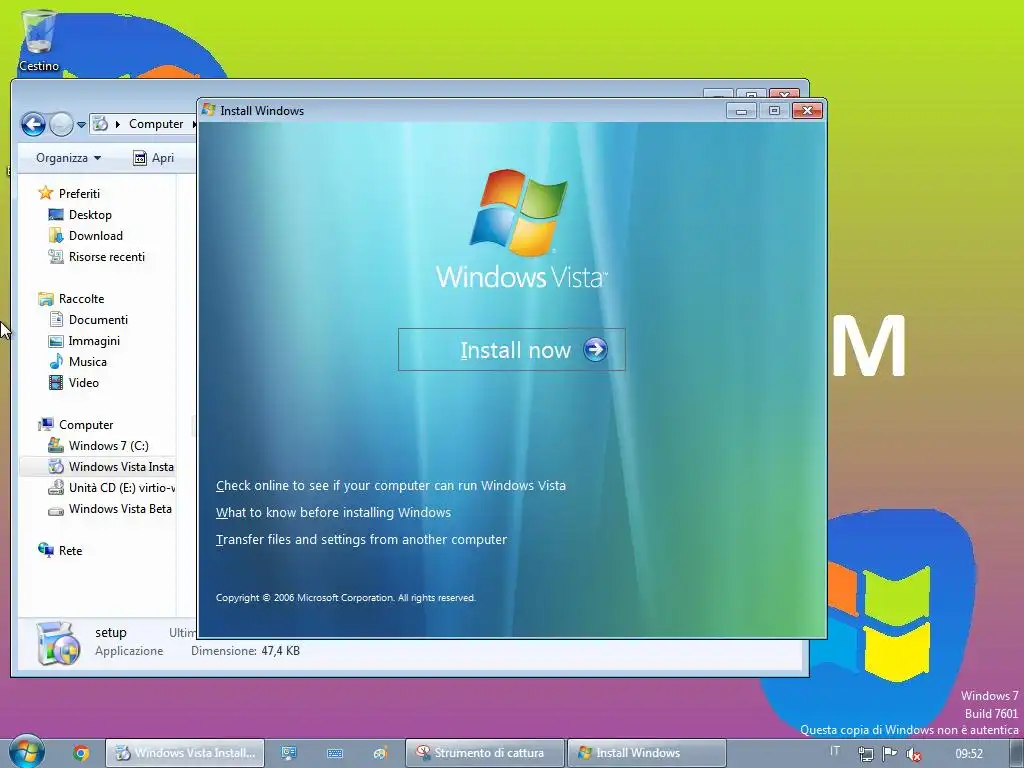Open the Organizza dropdown menu
1024x768 pixels.
[x=68, y=158]
